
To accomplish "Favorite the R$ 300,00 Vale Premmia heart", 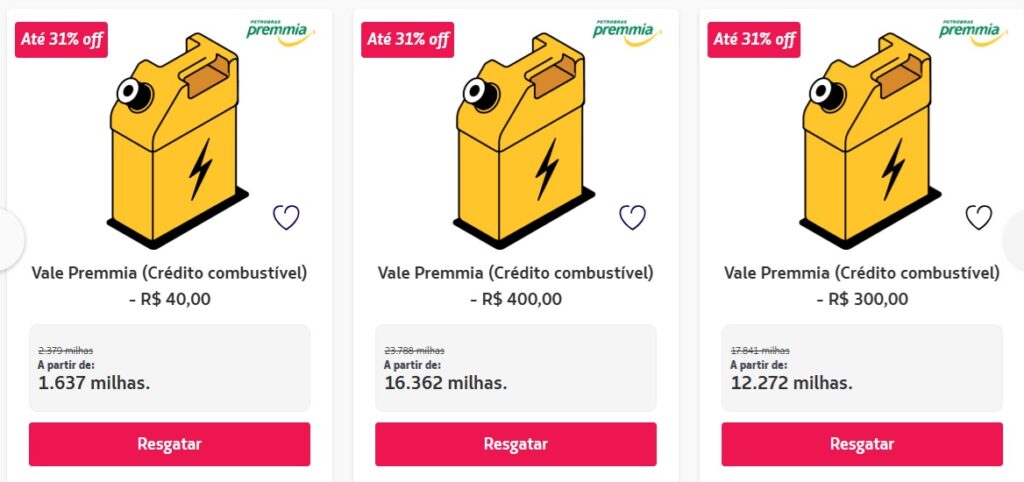I will [978, 217].
